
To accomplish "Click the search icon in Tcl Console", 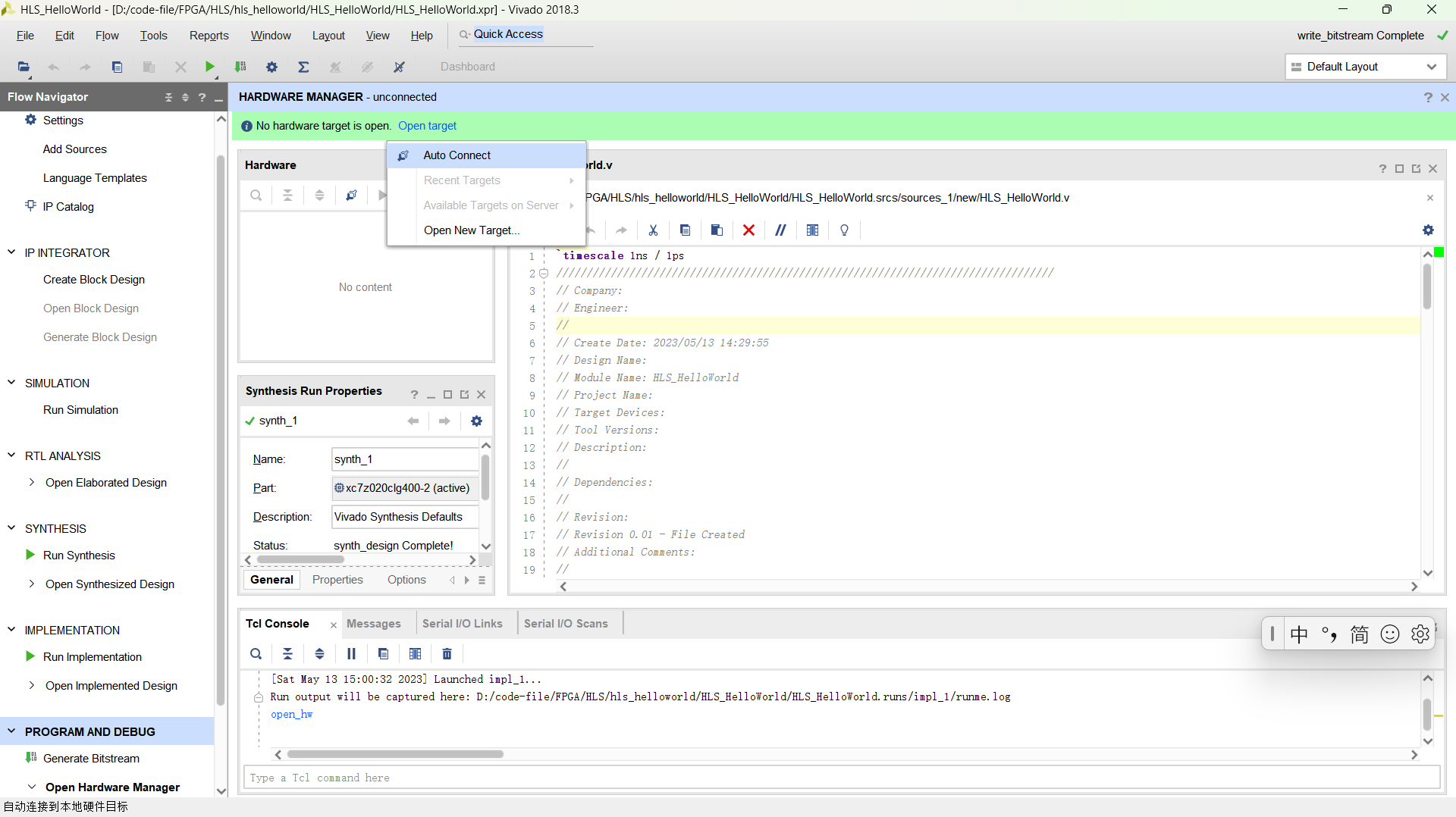I will point(256,654).
